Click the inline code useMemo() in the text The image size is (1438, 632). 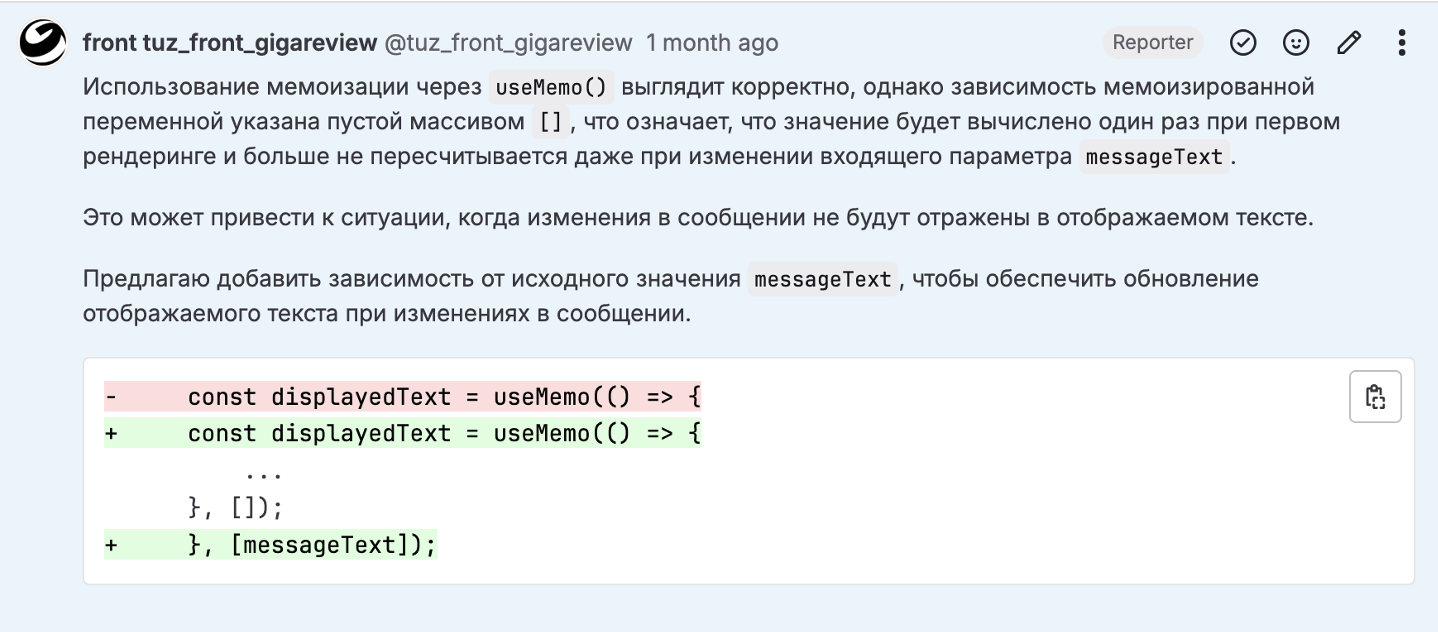click(552, 87)
